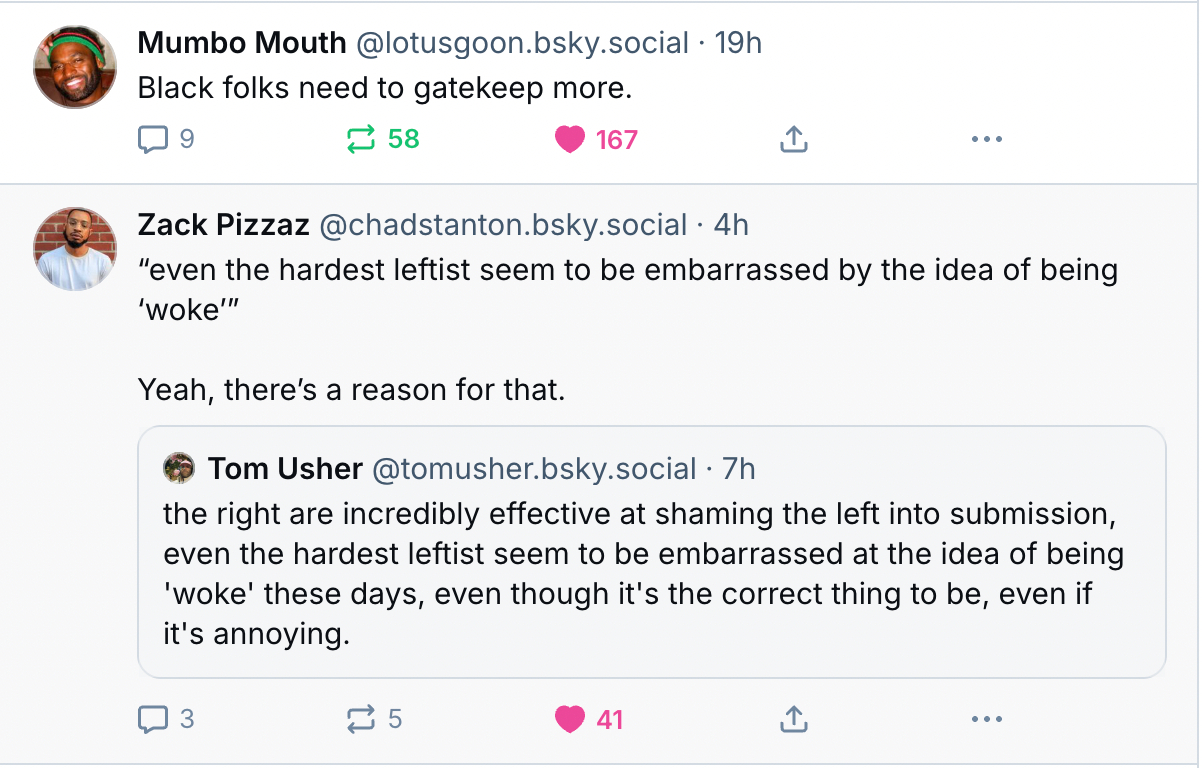Open Zack Pizzaz's profile avatar
Viewport: 1202px width, 768px height.
75,249
